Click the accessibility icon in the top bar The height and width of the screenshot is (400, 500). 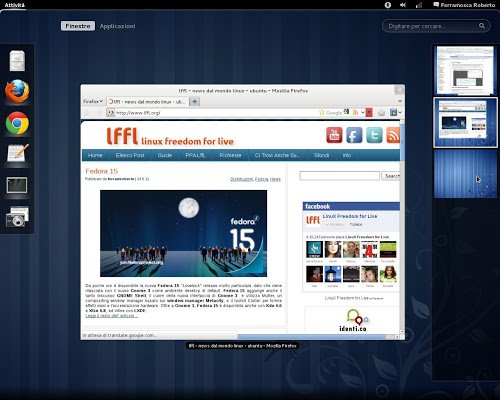[388, 5]
